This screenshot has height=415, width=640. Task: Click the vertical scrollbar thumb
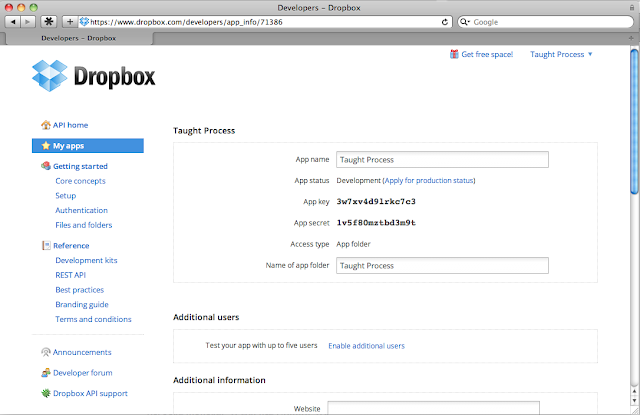click(634, 121)
